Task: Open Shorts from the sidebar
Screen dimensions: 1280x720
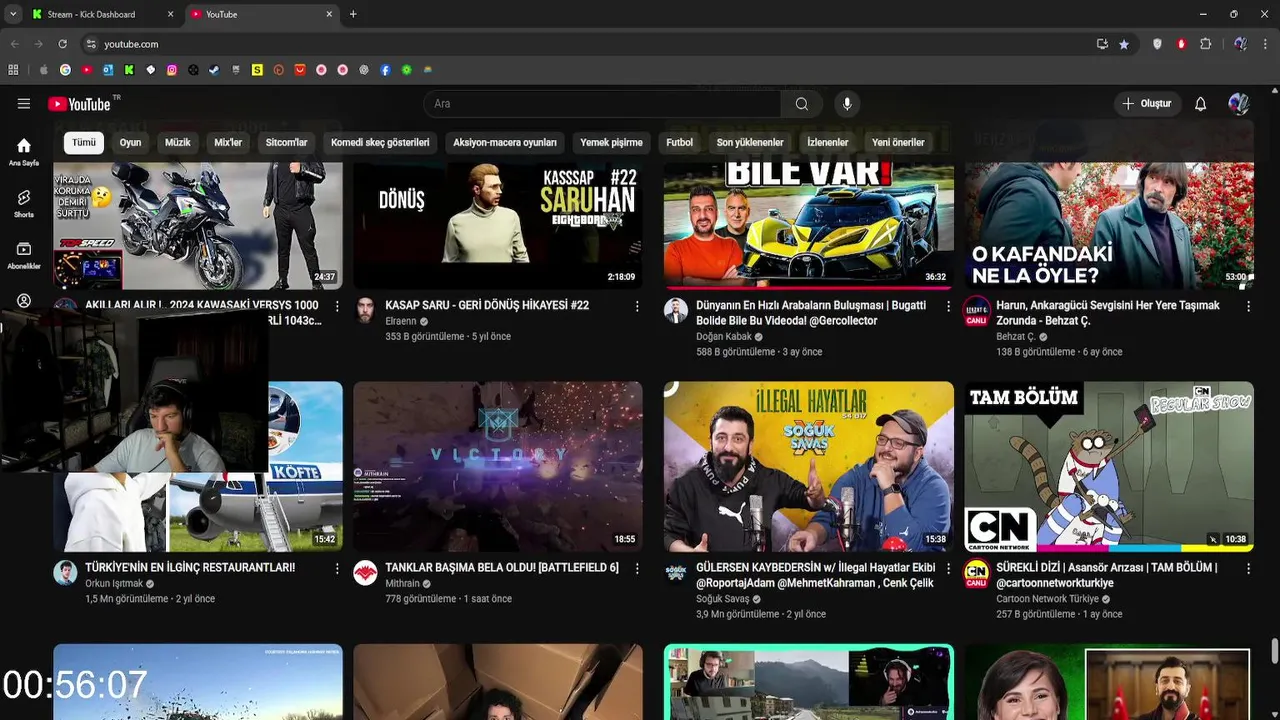Action: (x=24, y=203)
